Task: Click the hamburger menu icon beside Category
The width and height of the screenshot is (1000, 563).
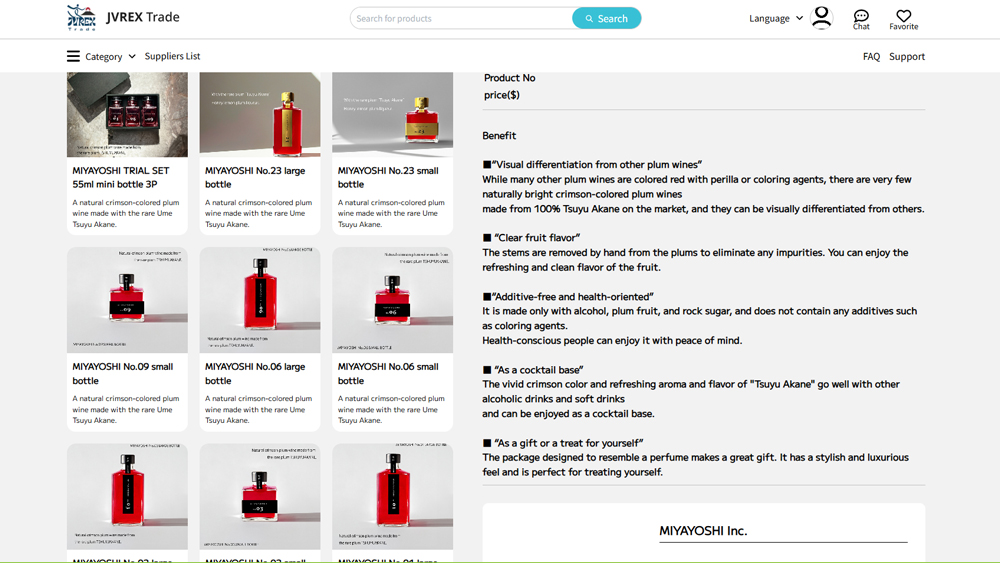Action: point(73,56)
